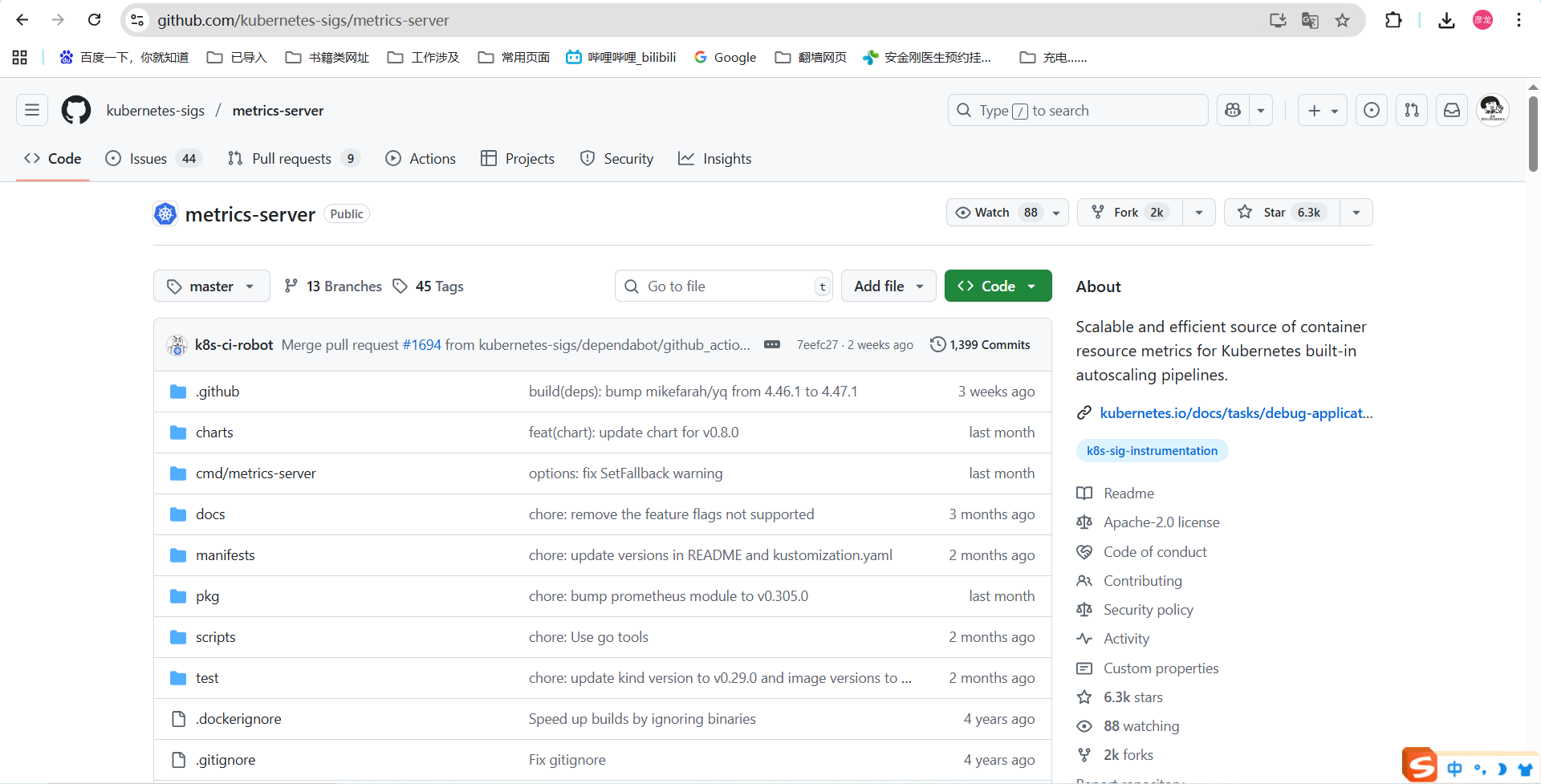
Task: Open the Activity link in About
Action: point(1126,639)
